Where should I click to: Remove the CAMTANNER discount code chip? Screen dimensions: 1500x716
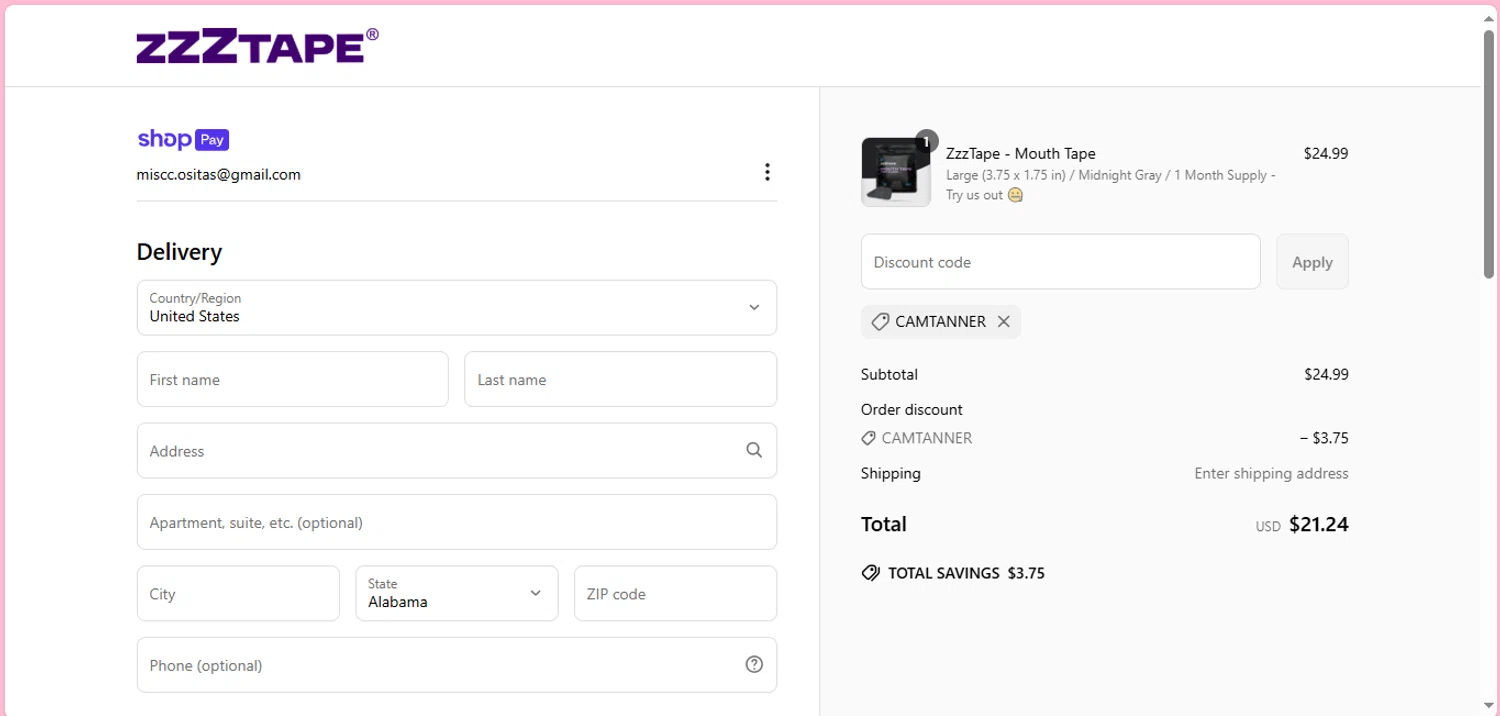(1004, 322)
